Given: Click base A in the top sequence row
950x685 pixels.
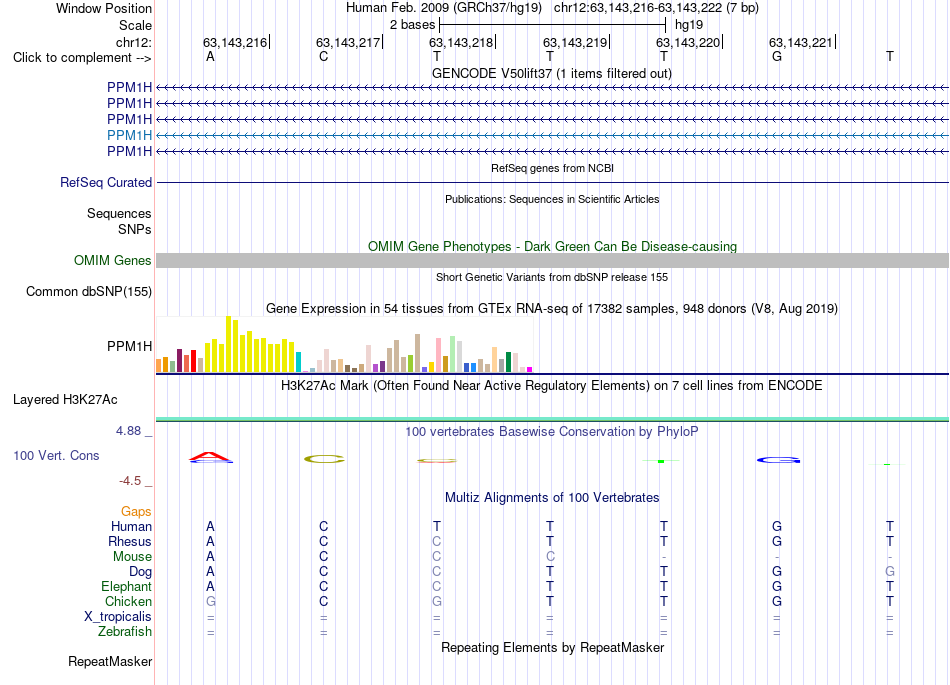Looking at the screenshot, I should (210, 56).
